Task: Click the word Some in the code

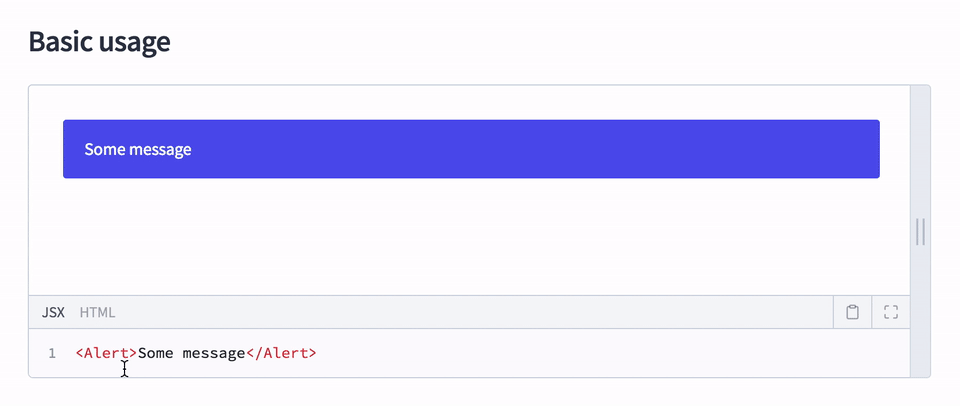Action: (x=156, y=353)
